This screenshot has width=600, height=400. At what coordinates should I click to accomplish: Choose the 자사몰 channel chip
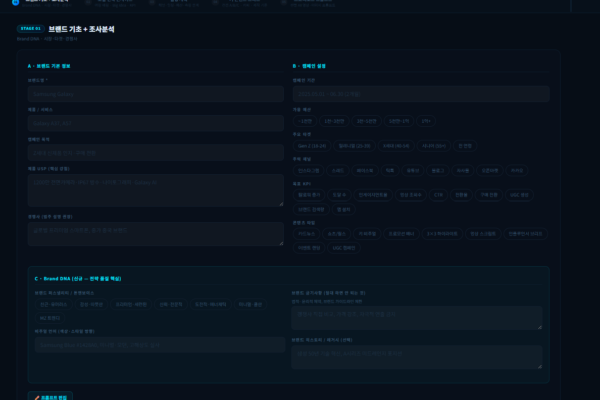463,171
